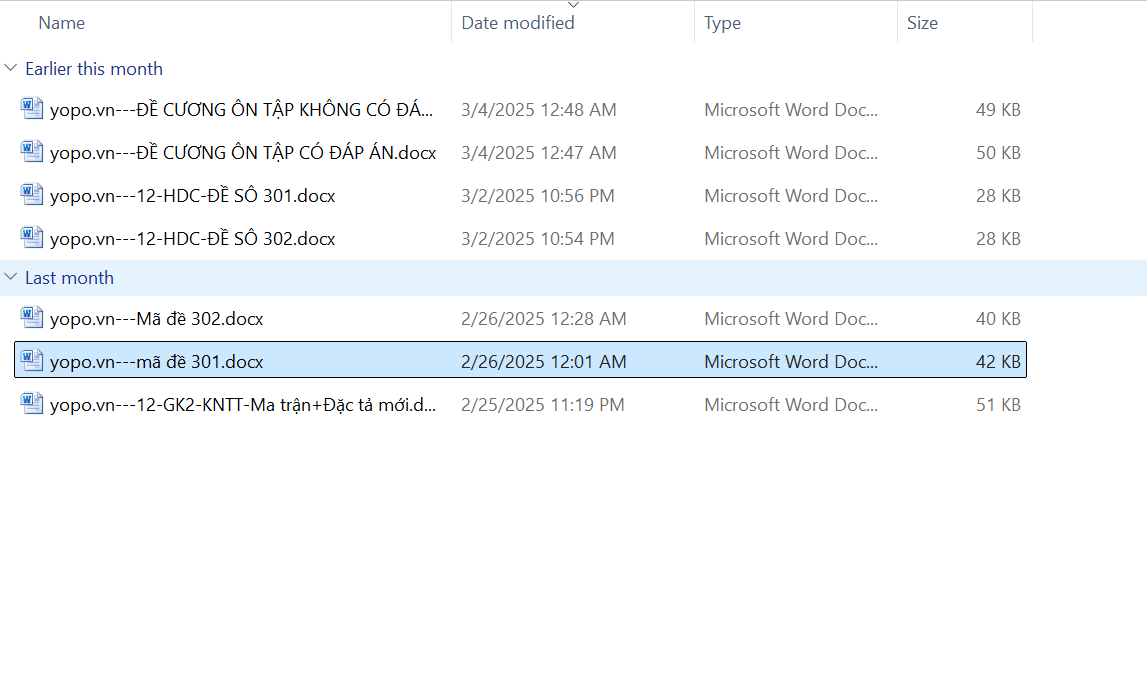
Task: Click Word icon of 12-GK2-KNTT-Ma trận file
Action: pyautogui.click(x=32, y=404)
